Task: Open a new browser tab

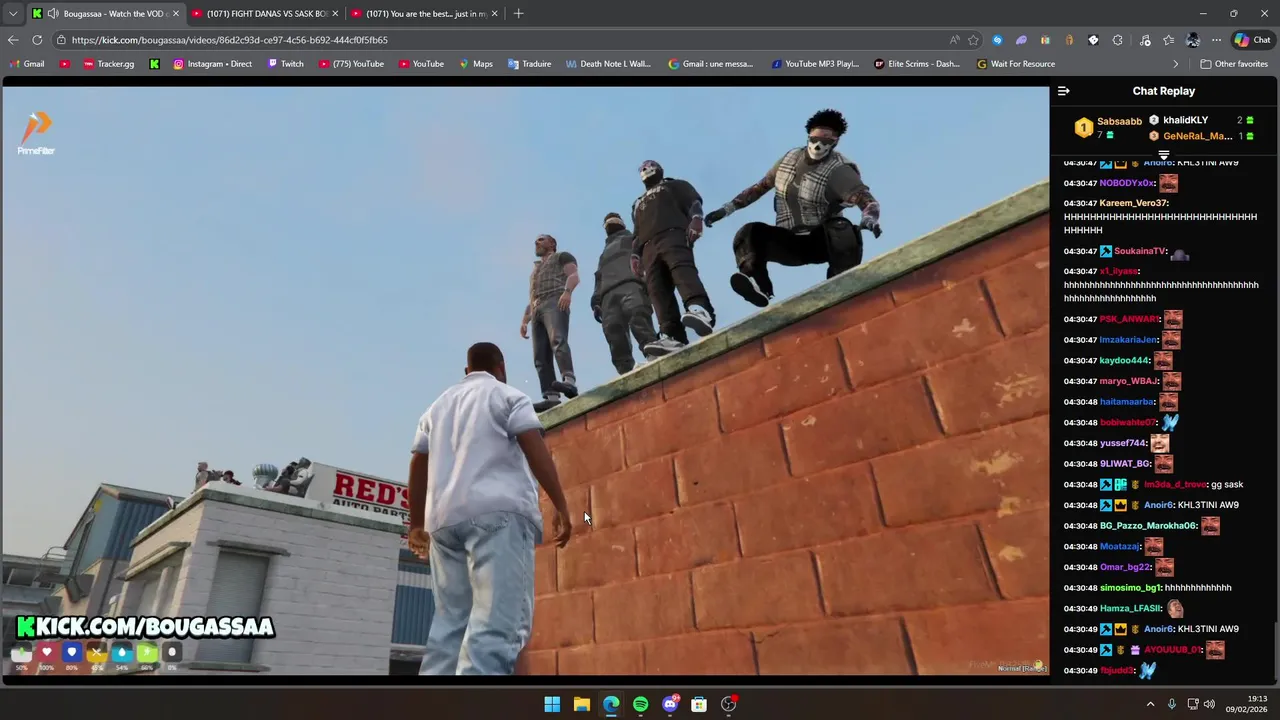Action: (518, 14)
